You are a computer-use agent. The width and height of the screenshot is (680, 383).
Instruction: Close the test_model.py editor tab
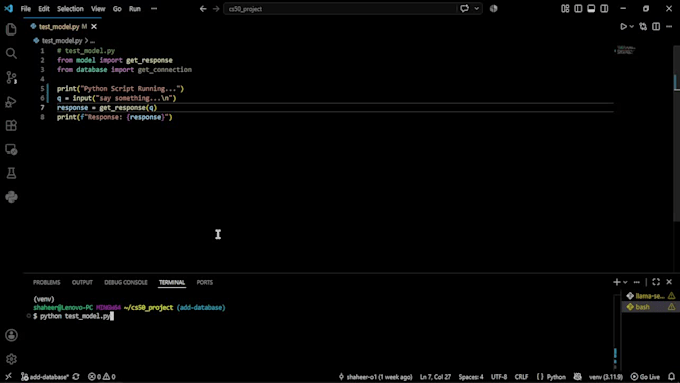(x=94, y=27)
